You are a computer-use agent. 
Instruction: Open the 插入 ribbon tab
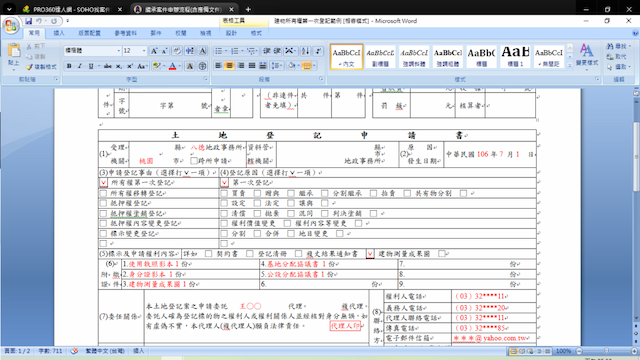[x=59, y=33]
